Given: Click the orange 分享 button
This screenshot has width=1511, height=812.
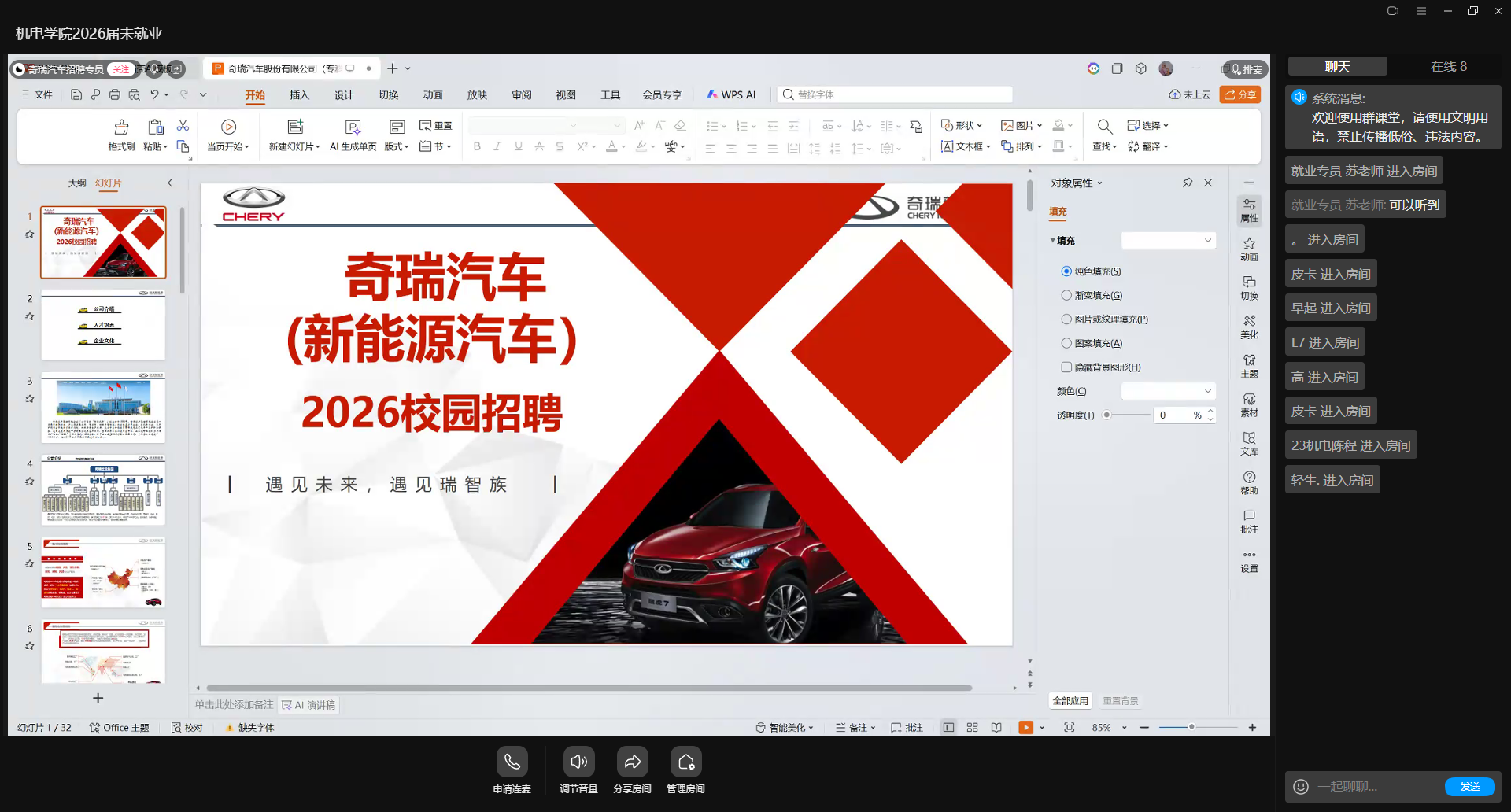Looking at the screenshot, I should (x=1240, y=94).
